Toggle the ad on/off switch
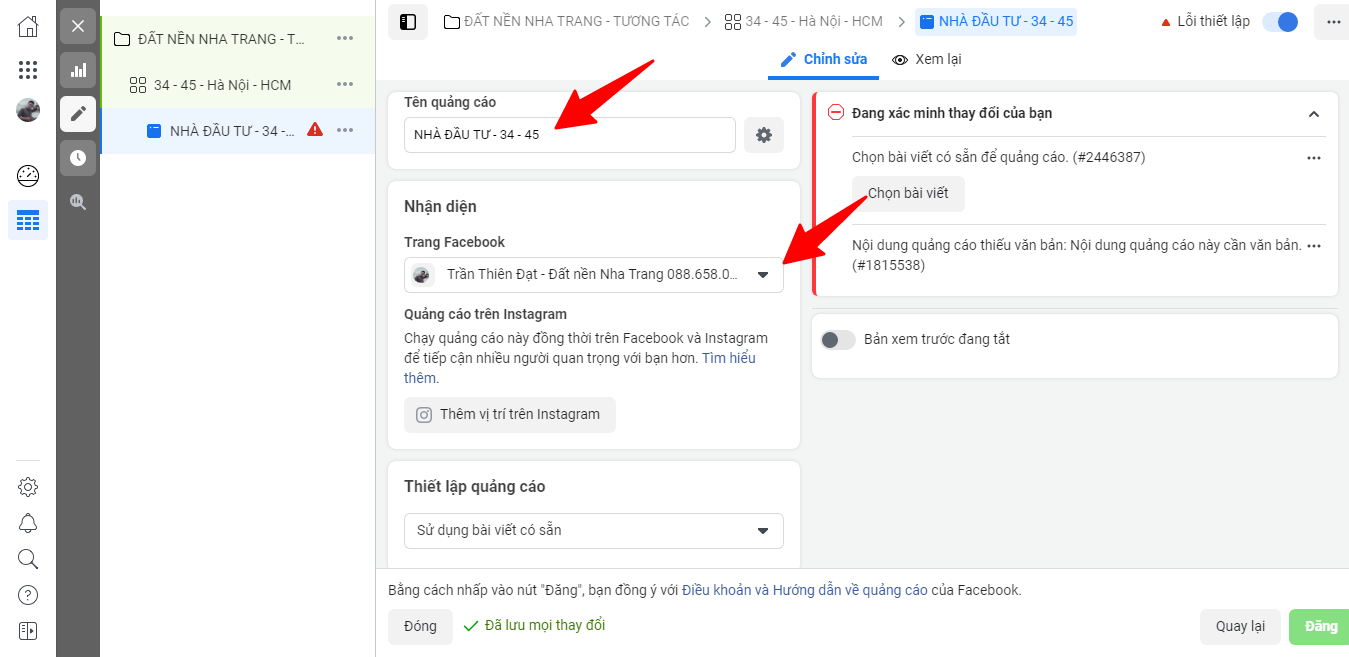The height and width of the screenshot is (657, 1349). click(1280, 22)
